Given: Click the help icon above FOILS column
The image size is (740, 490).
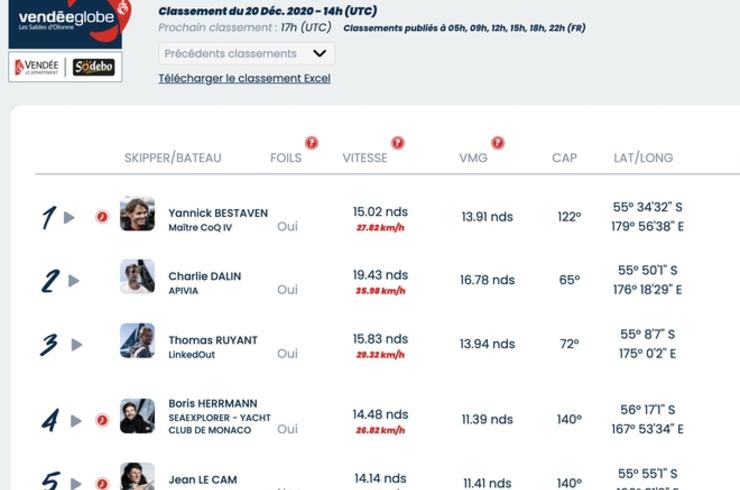Looking at the screenshot, I should click(x=311, y=143).
